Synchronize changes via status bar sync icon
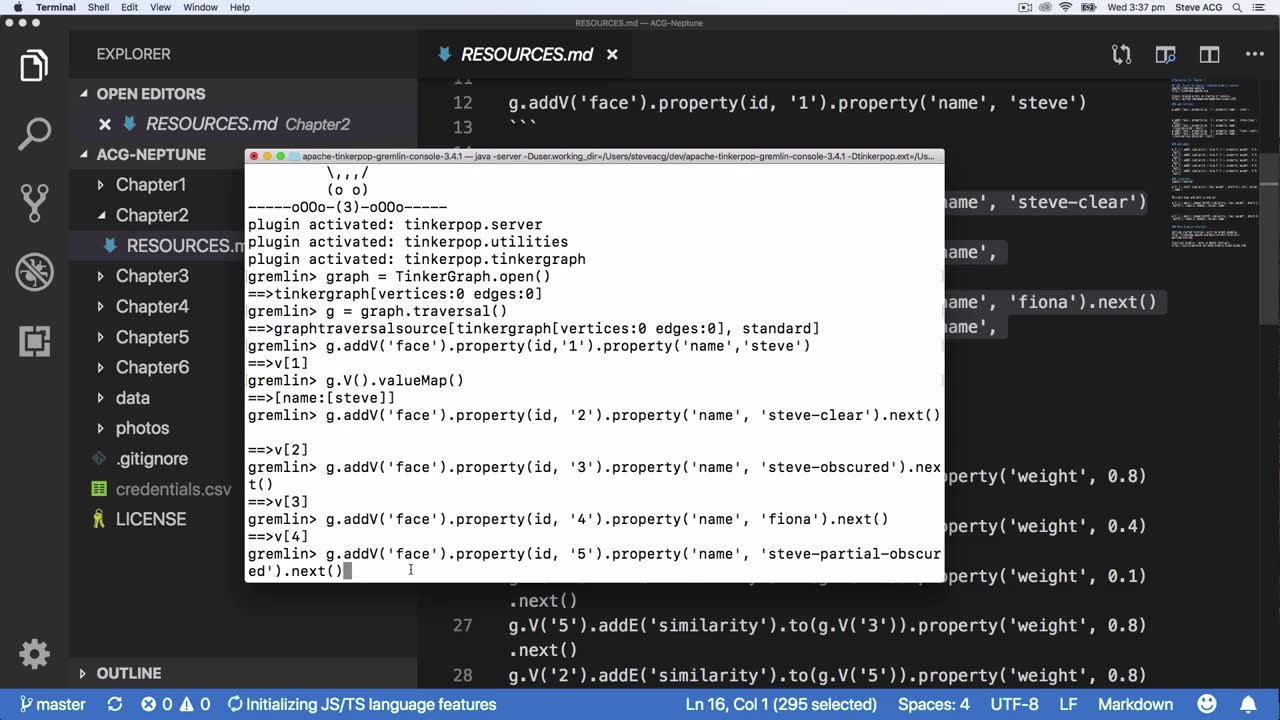Image resolution: width=1280 pixels, height=720 pixels. [x=115, y=704]
